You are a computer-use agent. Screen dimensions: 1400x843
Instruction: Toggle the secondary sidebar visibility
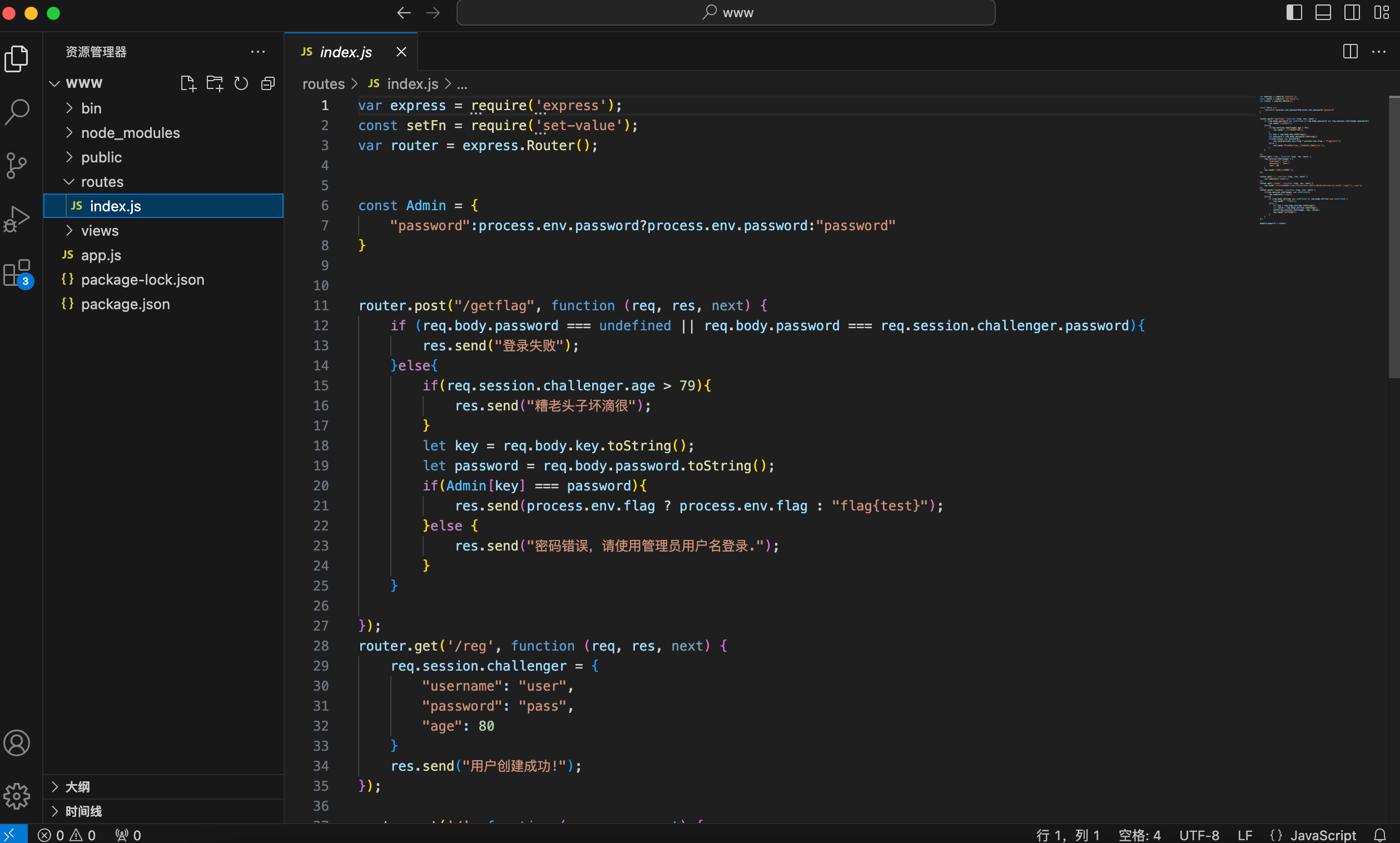pyautogui.click(x=1352, y=12)
